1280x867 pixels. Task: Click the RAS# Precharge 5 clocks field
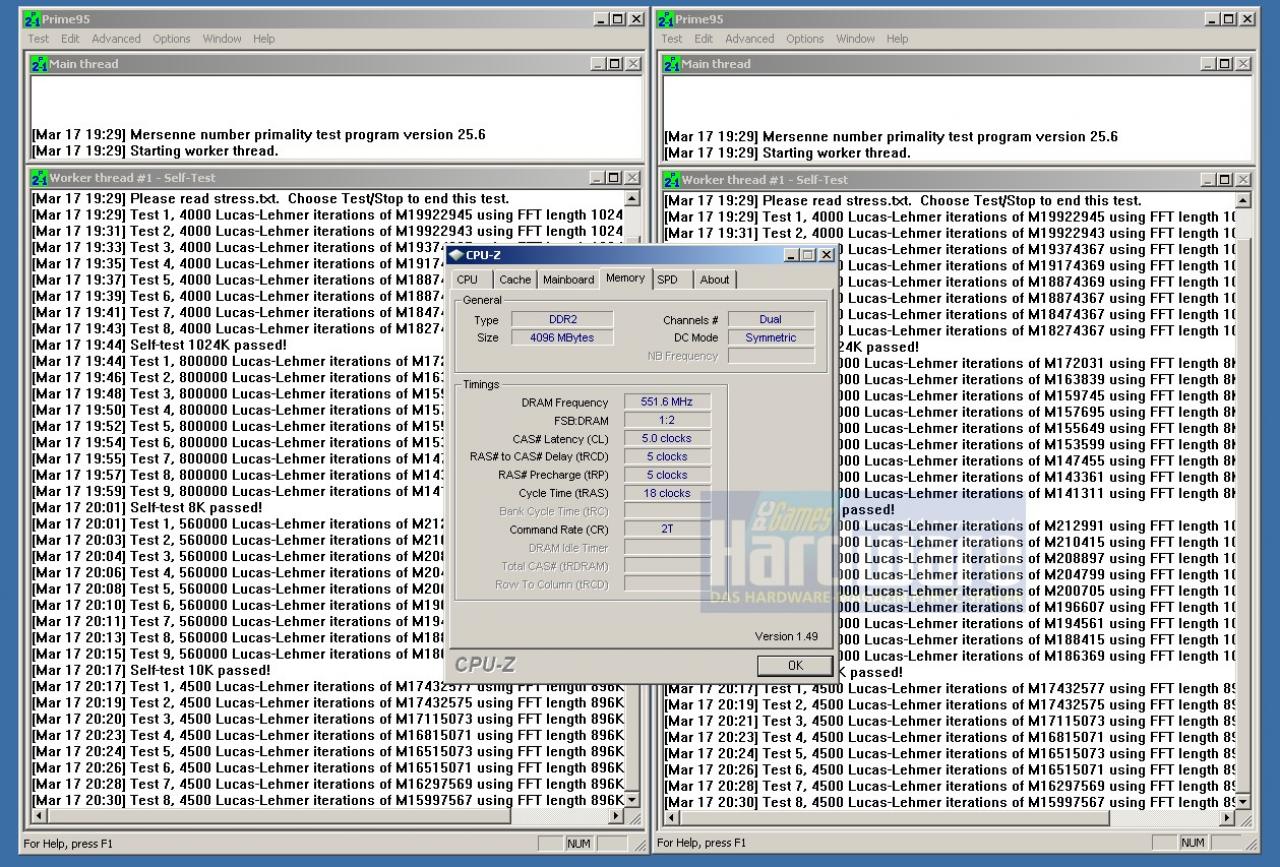click(x=667, y=475)
